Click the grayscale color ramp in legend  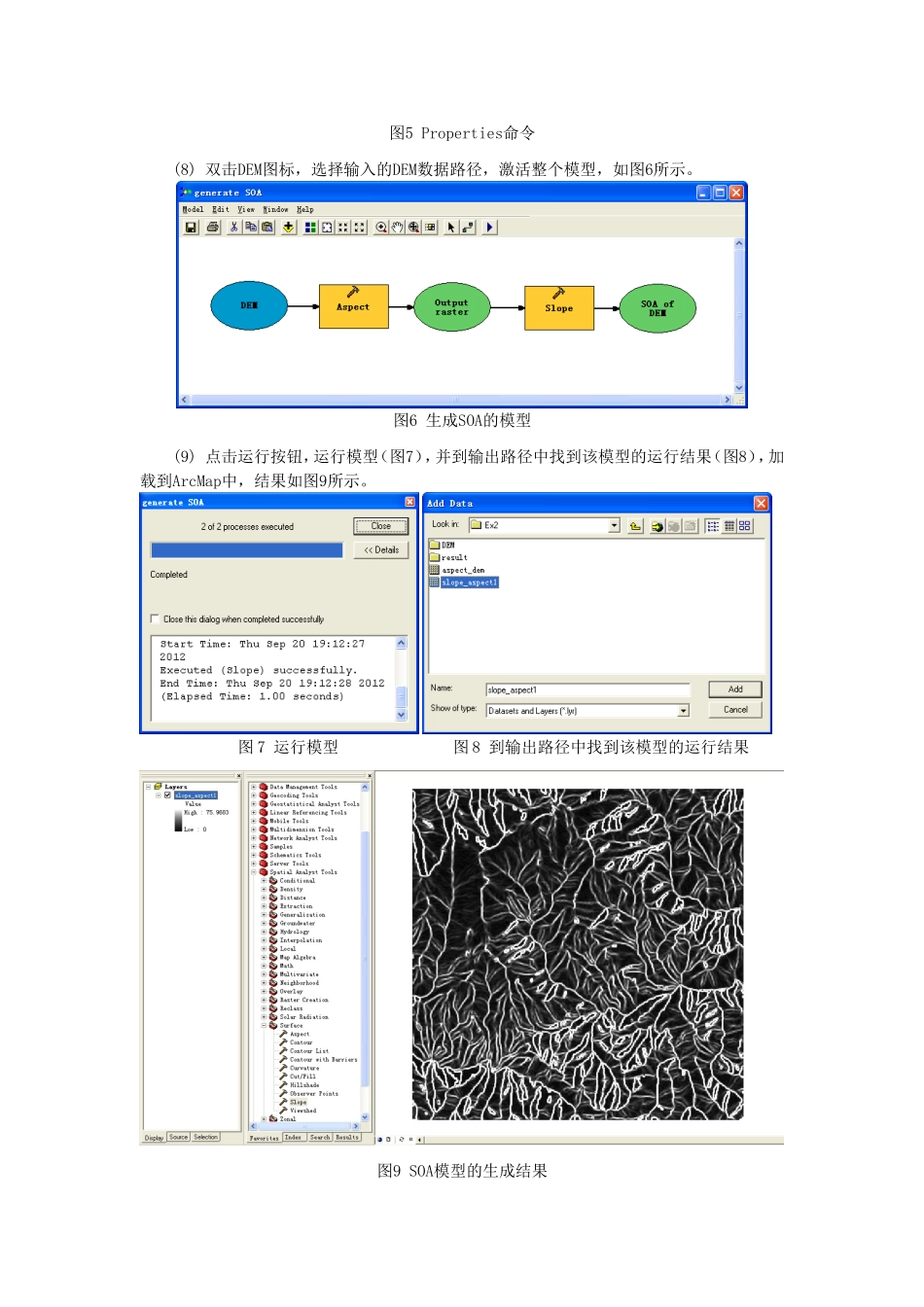click(x=178, y=820)
